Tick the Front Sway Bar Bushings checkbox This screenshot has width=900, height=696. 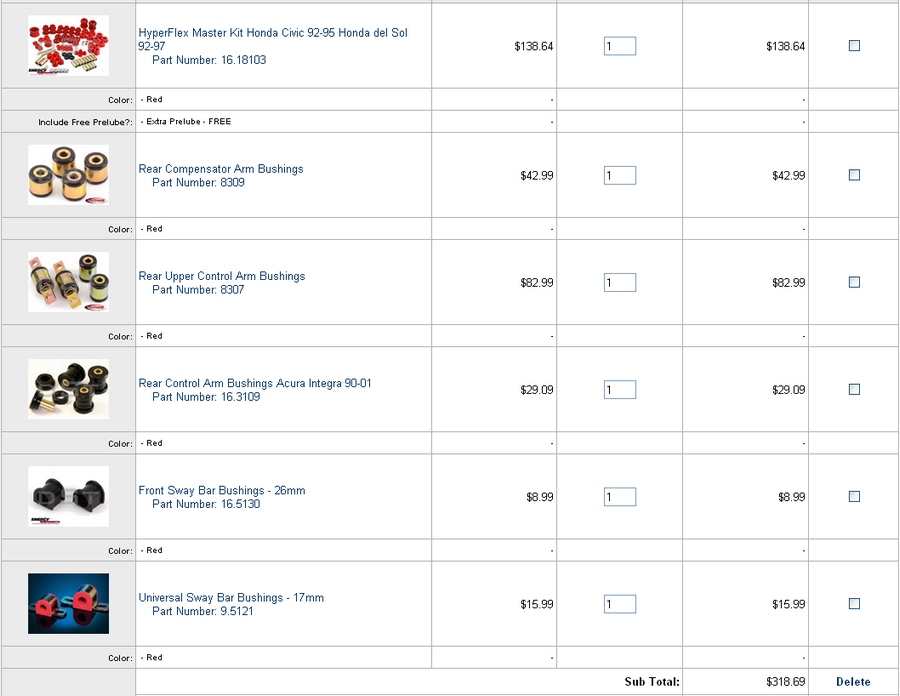point(854,496)
